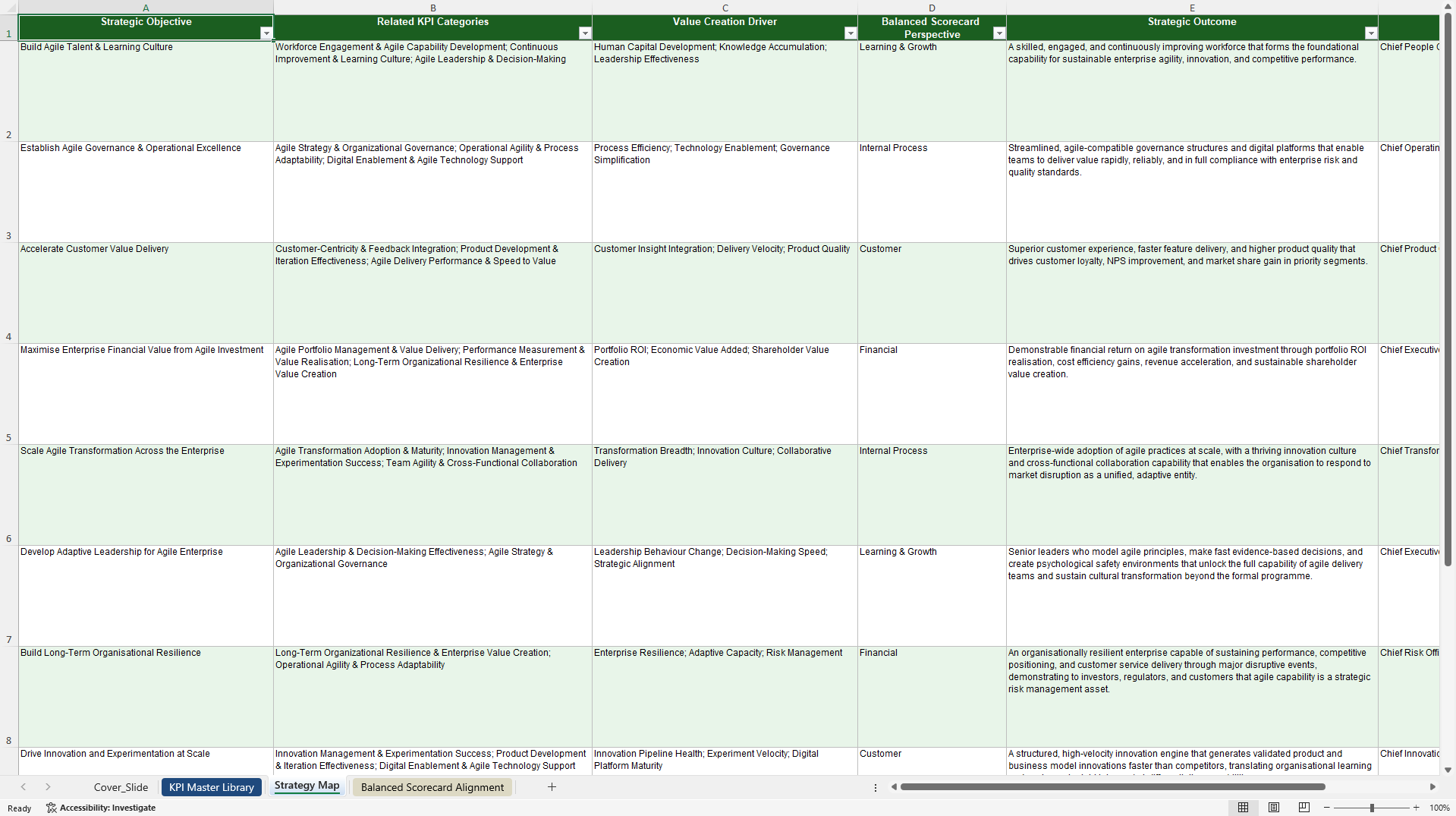This screenshot has height=816, width=1456.
Task: Select the Strategy Map sheet tab
Action: coord(307,786)
